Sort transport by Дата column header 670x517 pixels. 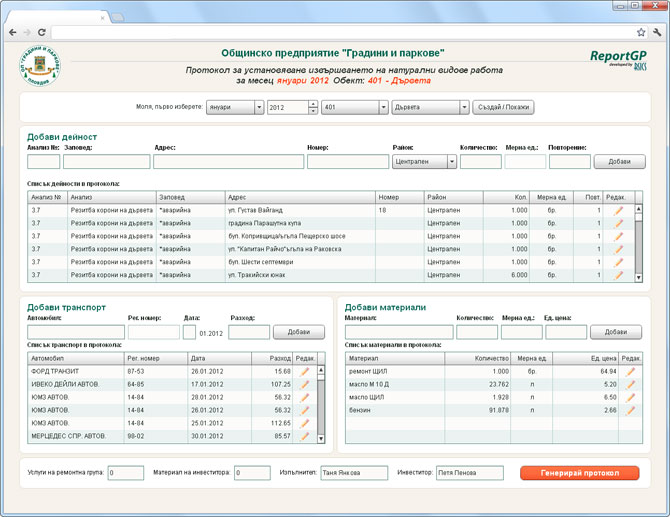[219, 358]
